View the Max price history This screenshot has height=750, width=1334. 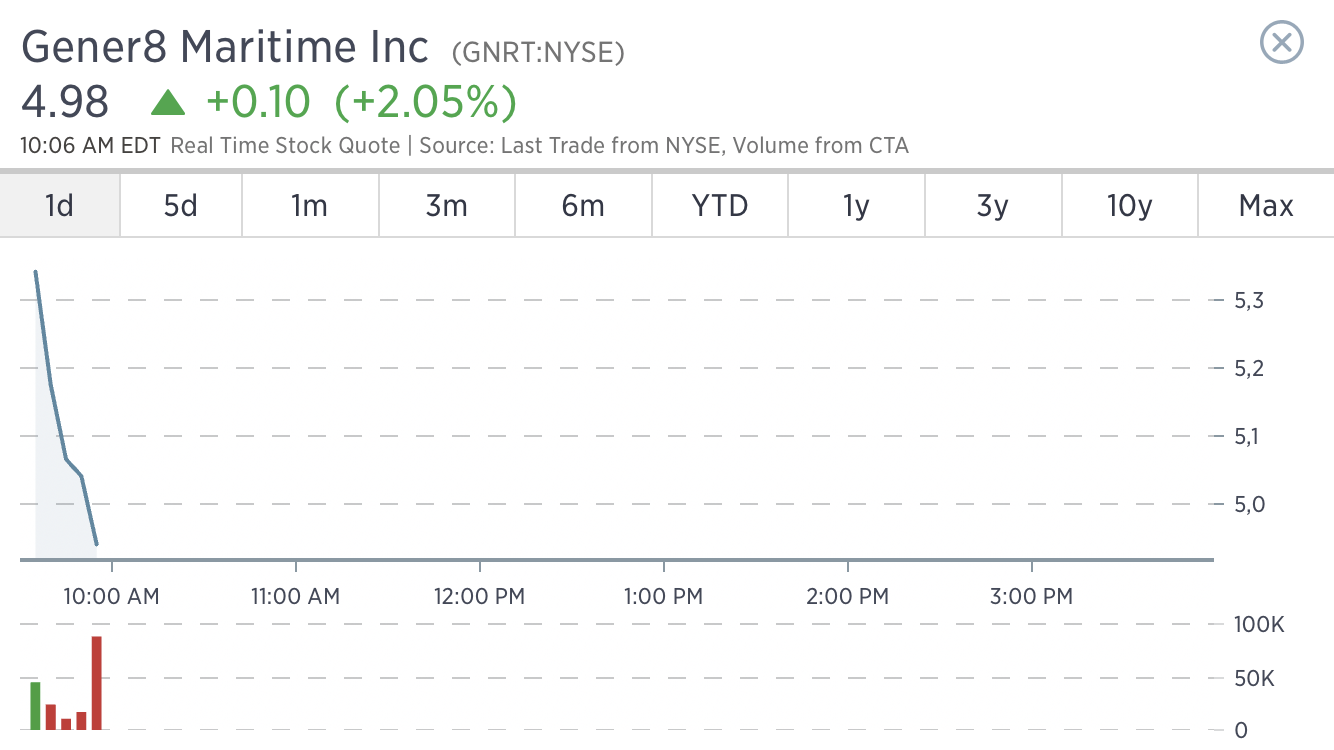tap(1266, 206)
